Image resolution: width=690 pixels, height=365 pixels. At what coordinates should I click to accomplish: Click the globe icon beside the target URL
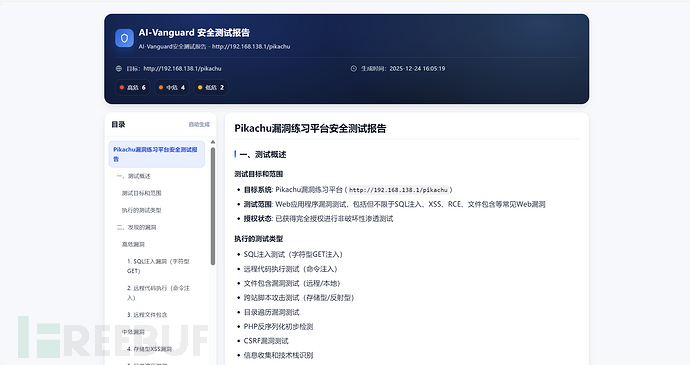coord(119,69)
